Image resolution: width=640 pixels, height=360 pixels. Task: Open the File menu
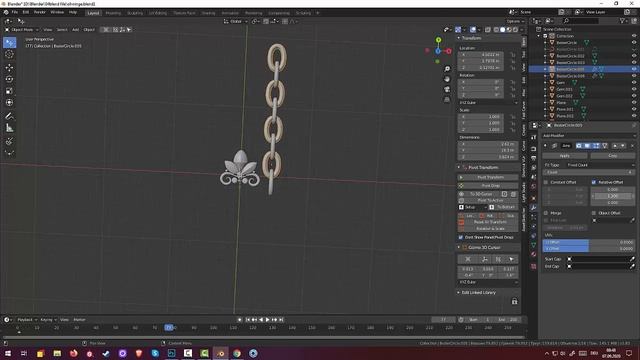(x=15, y=12)
